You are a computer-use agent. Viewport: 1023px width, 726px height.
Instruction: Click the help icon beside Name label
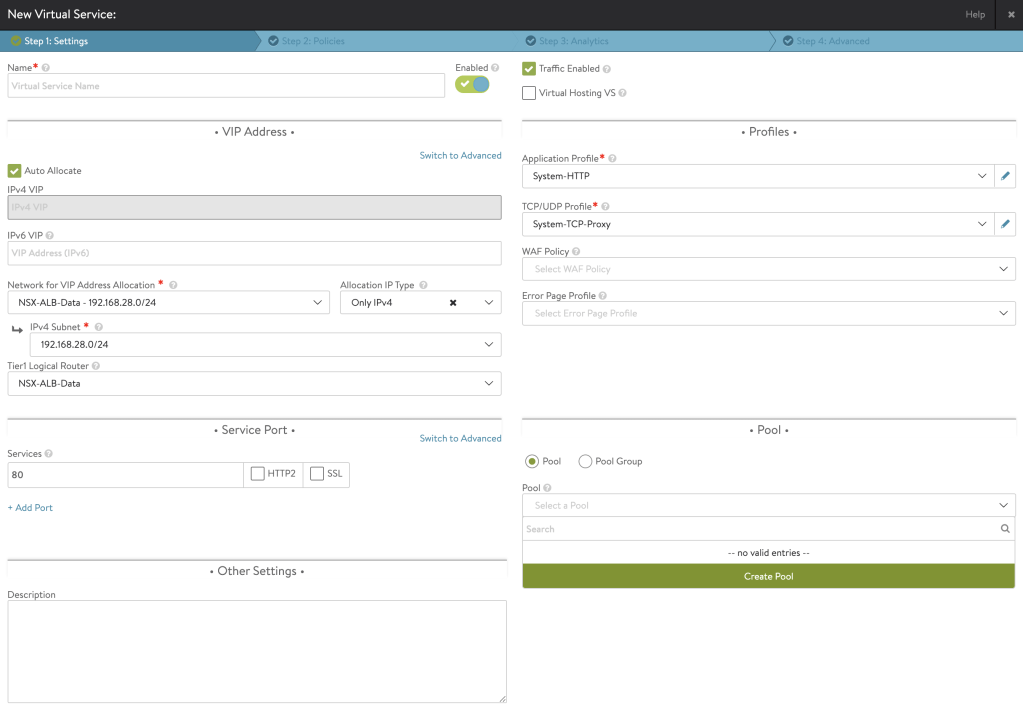[x=46, y=68]
